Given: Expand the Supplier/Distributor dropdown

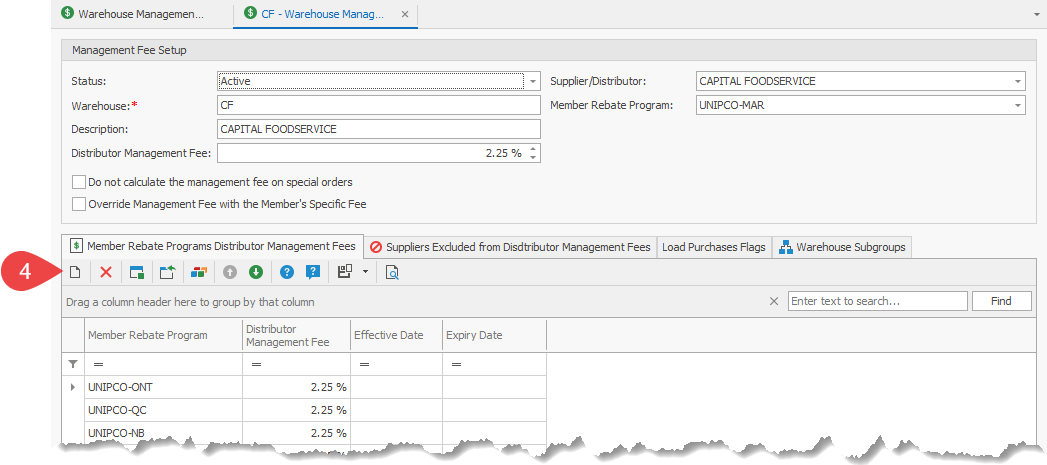Looking at the screenshot, I should pos(1017,81).
